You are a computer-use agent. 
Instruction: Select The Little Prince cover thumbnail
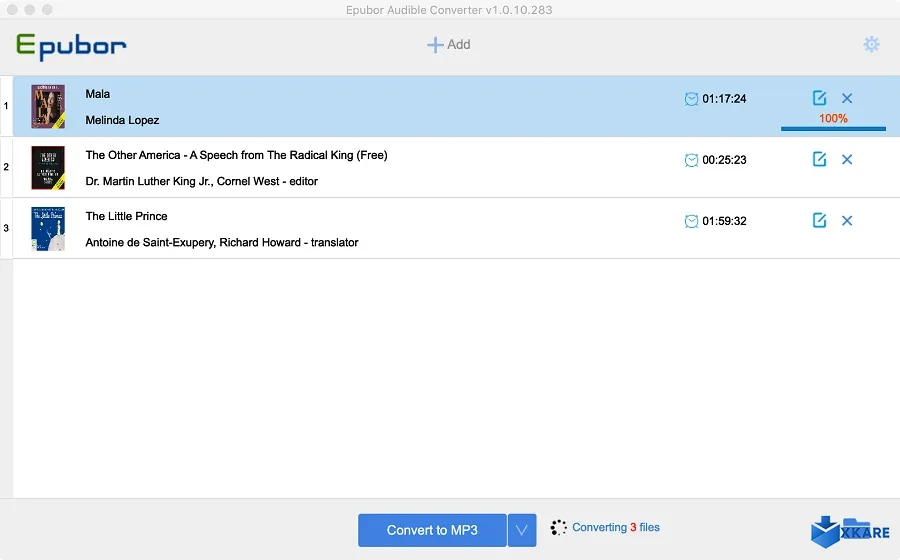coord(48,228)
